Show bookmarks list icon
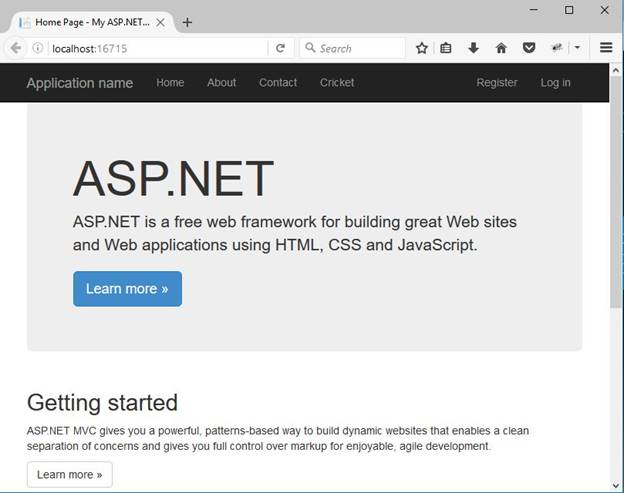Screen dimensions: 624x493 [x=446, y=48]
